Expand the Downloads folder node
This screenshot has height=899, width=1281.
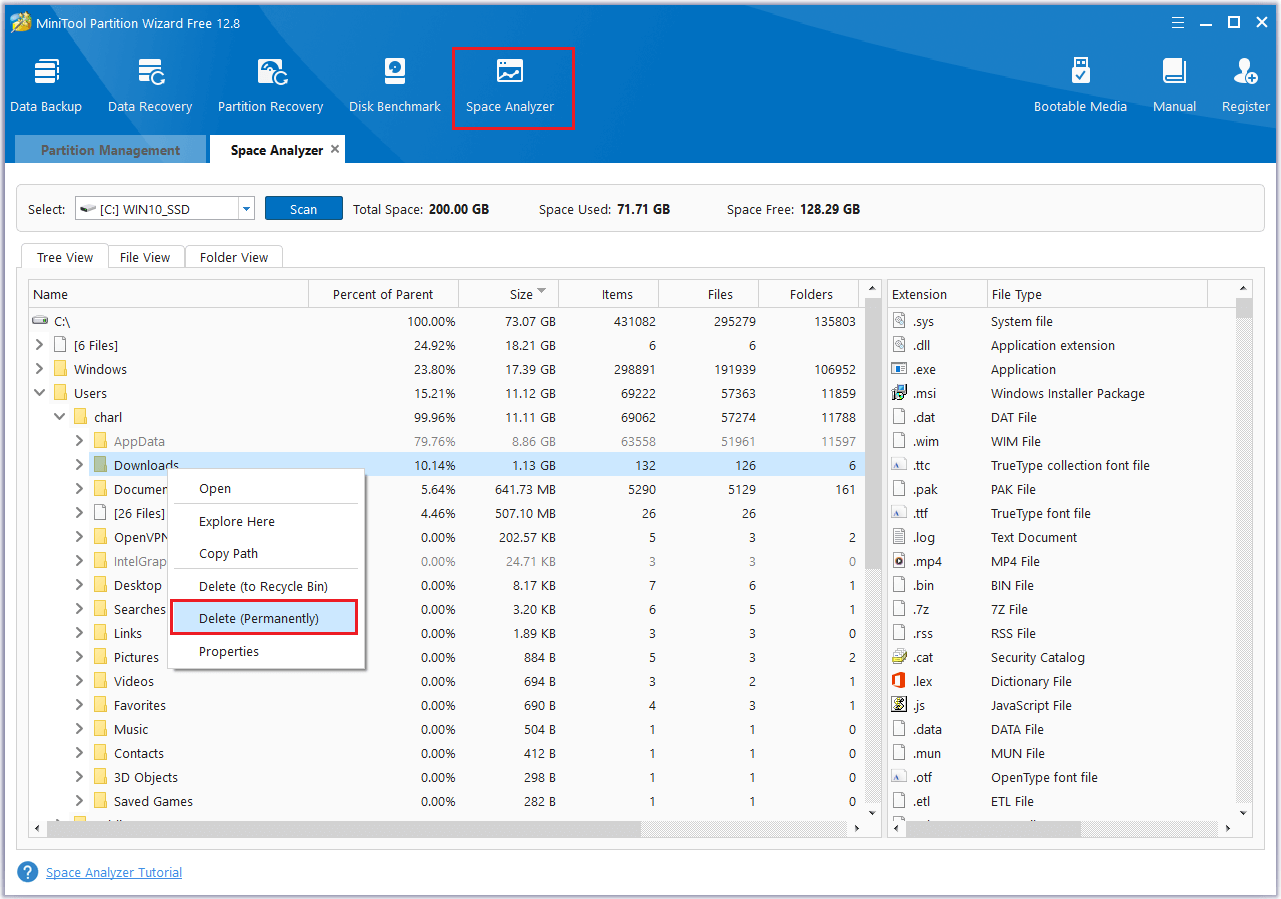[x=79, y=465]
